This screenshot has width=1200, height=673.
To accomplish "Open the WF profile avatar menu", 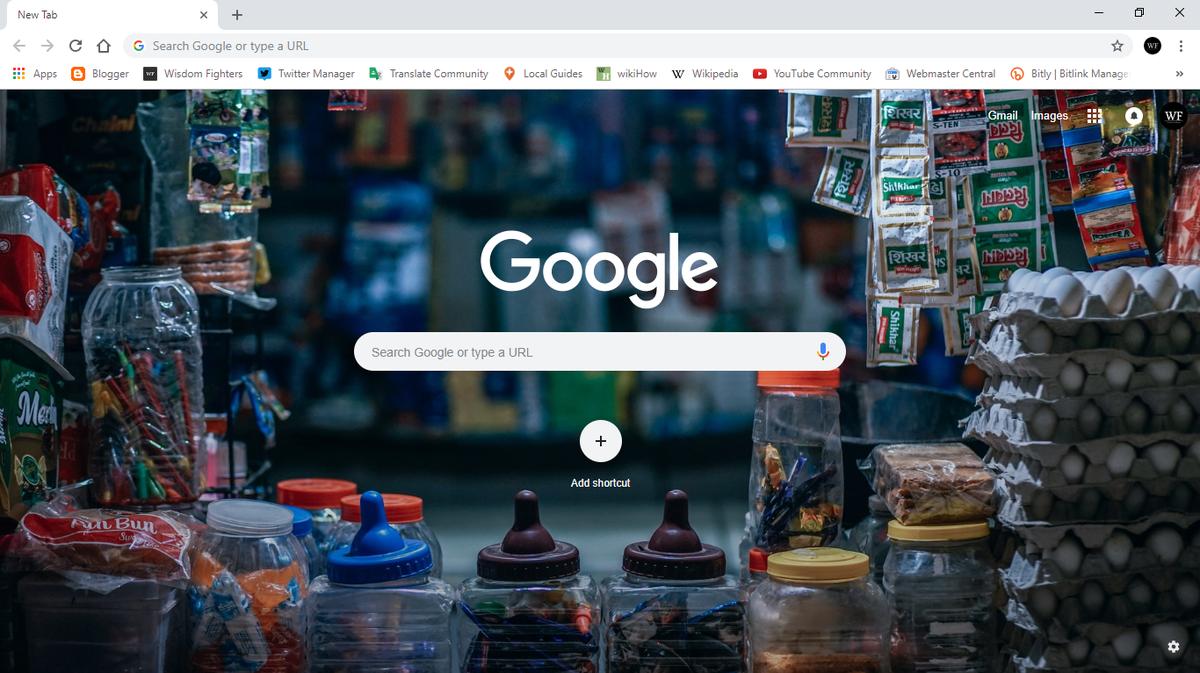I will [1173, 115].
